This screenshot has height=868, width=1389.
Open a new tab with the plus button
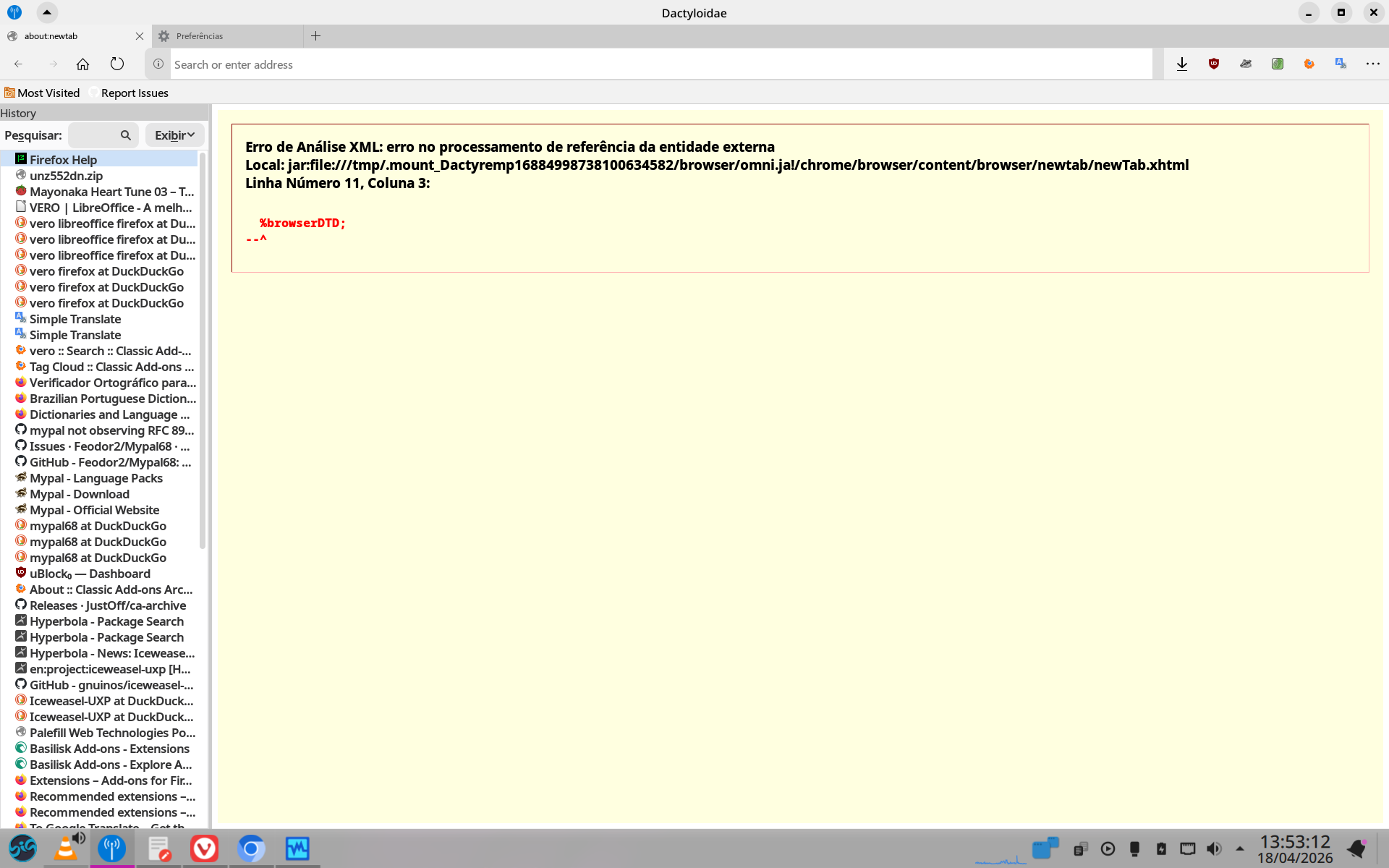(x=315, y=36)
